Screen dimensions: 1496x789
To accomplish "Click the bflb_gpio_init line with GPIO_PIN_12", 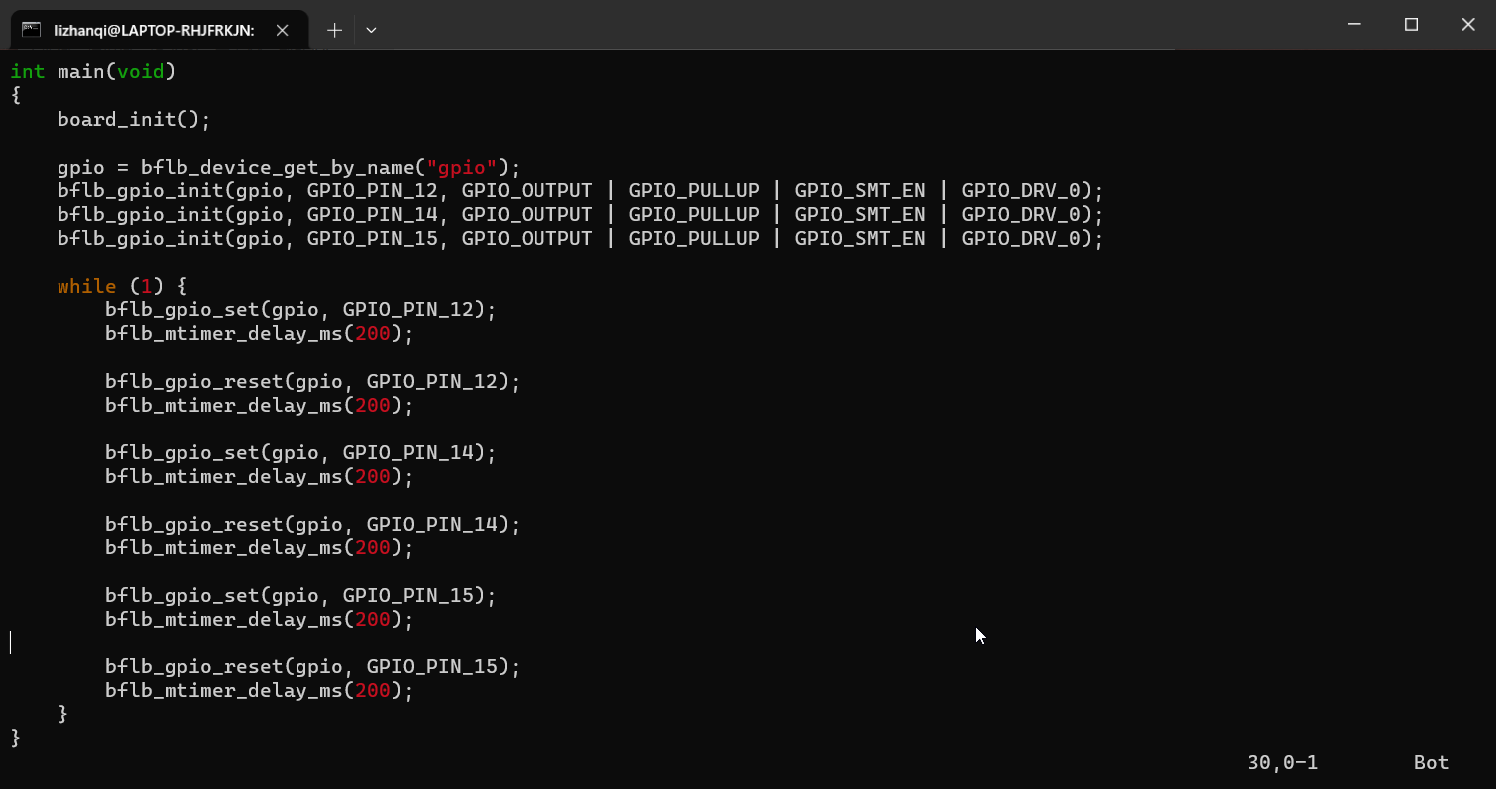I will 580,191.
